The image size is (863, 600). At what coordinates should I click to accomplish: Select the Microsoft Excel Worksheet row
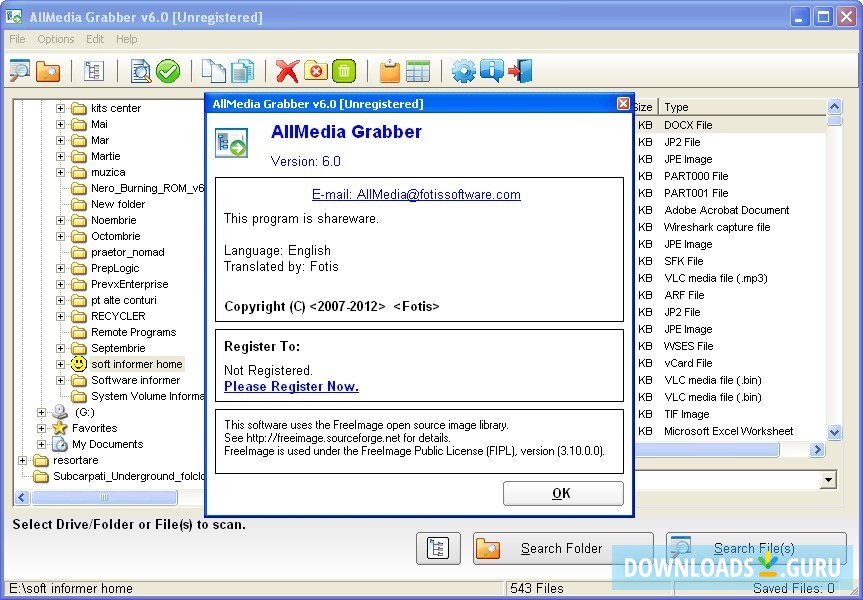click(x=729, y=431)
